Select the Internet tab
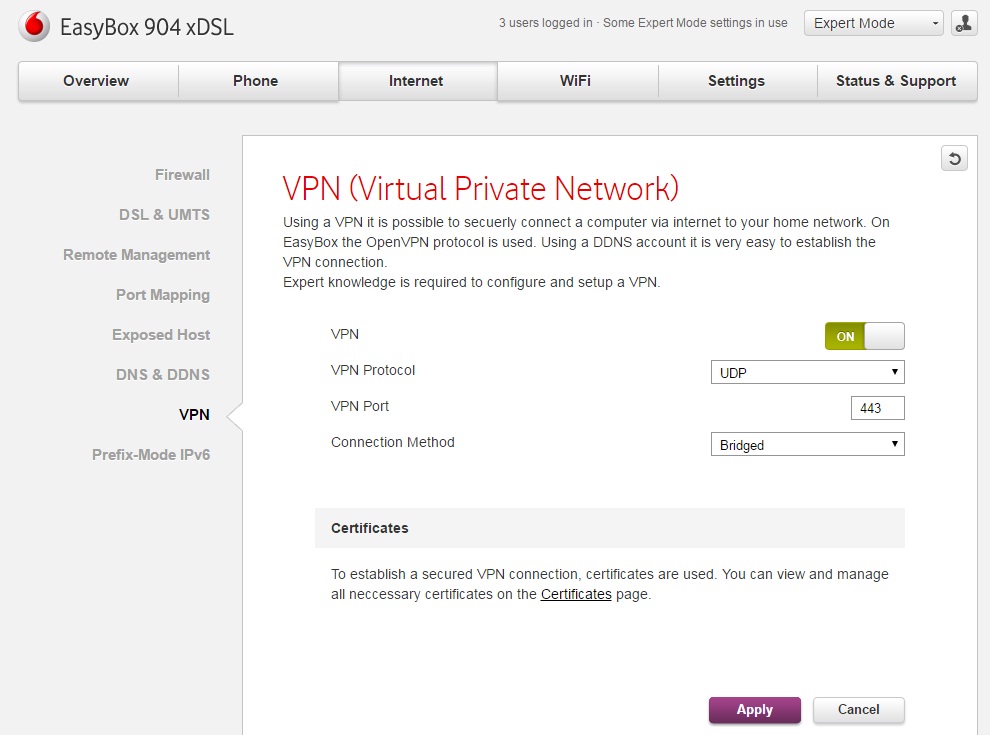The width and height of the screenshot is (990, 735). [416, 81]
